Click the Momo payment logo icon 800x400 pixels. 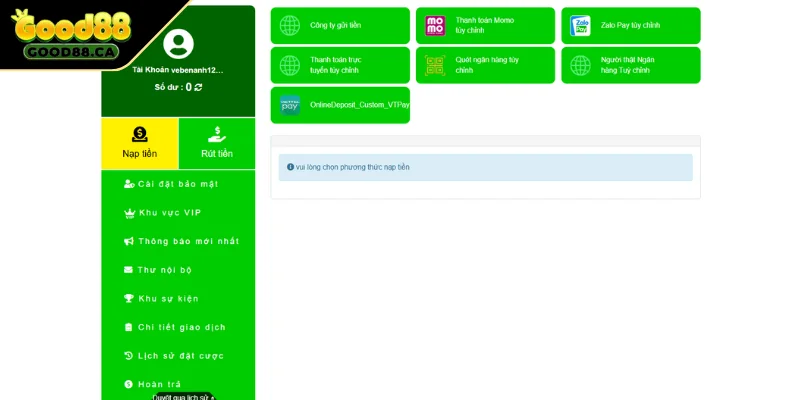coord(435,26)
